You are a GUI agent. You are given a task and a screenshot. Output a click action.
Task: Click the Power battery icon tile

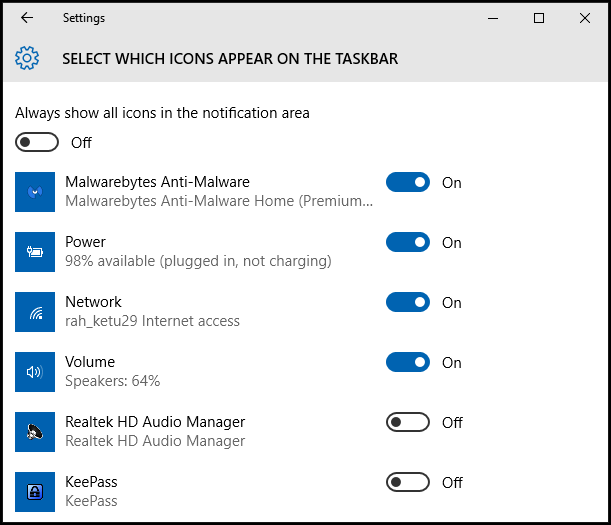tap(35, 252)
